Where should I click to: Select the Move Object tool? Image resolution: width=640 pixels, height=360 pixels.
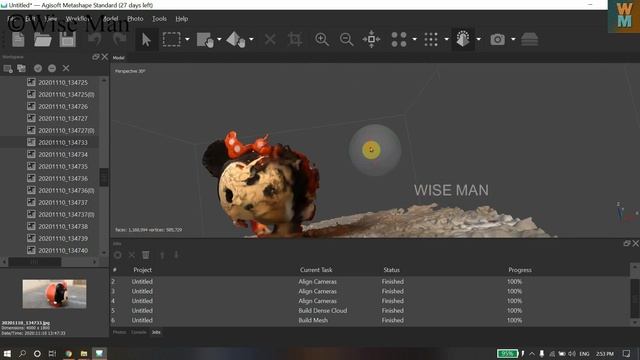coord(236,40)
